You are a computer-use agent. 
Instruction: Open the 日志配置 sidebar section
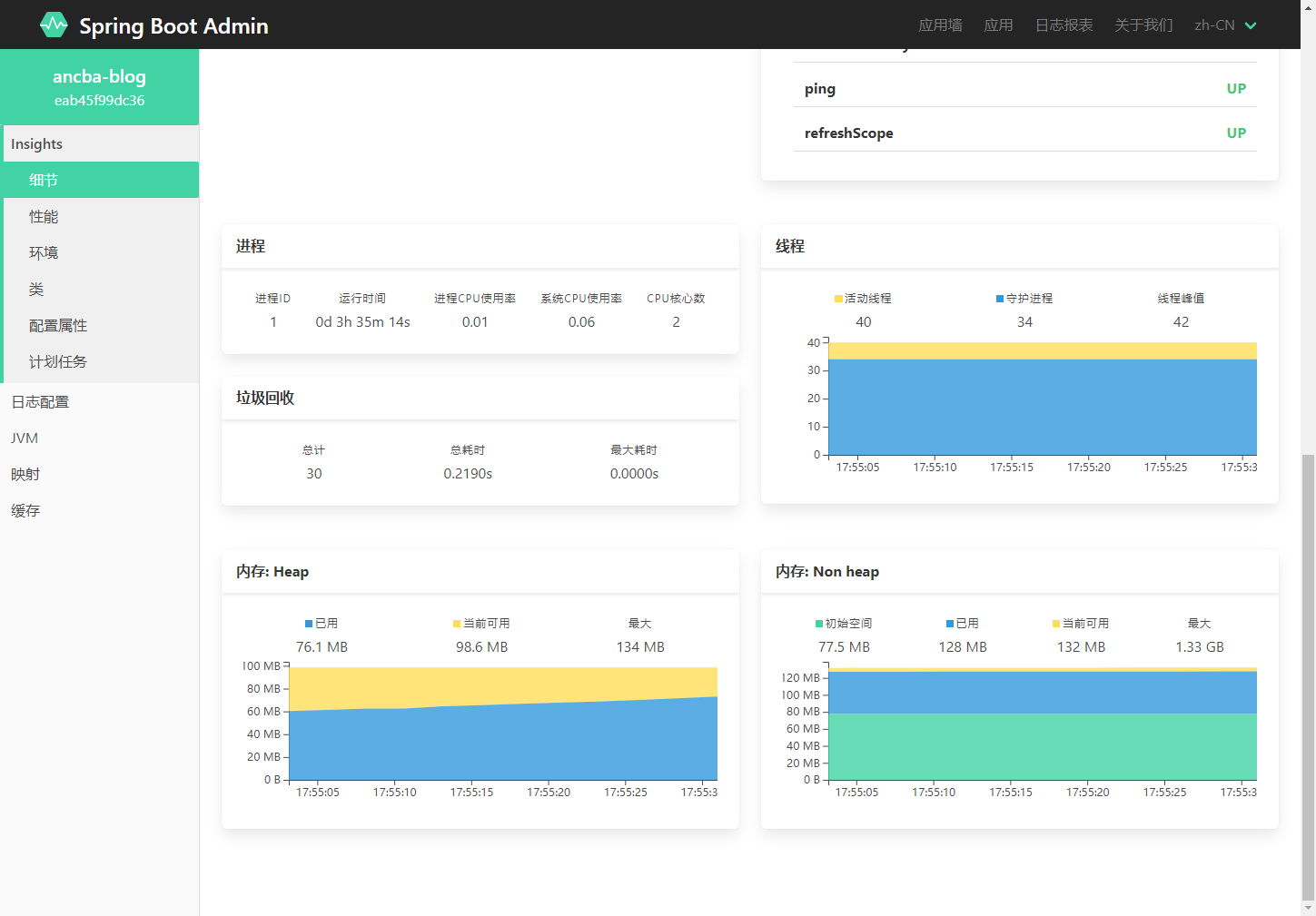tap(99, 401)
